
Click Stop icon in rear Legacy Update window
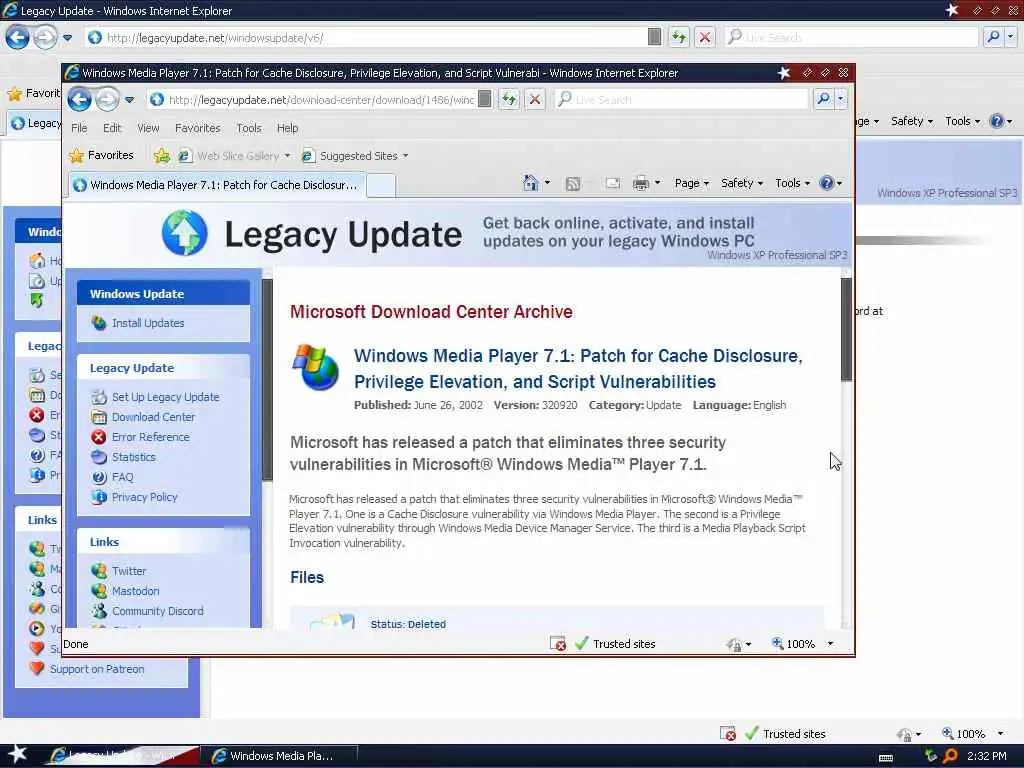pyautogui.click(x=705, y=37)
